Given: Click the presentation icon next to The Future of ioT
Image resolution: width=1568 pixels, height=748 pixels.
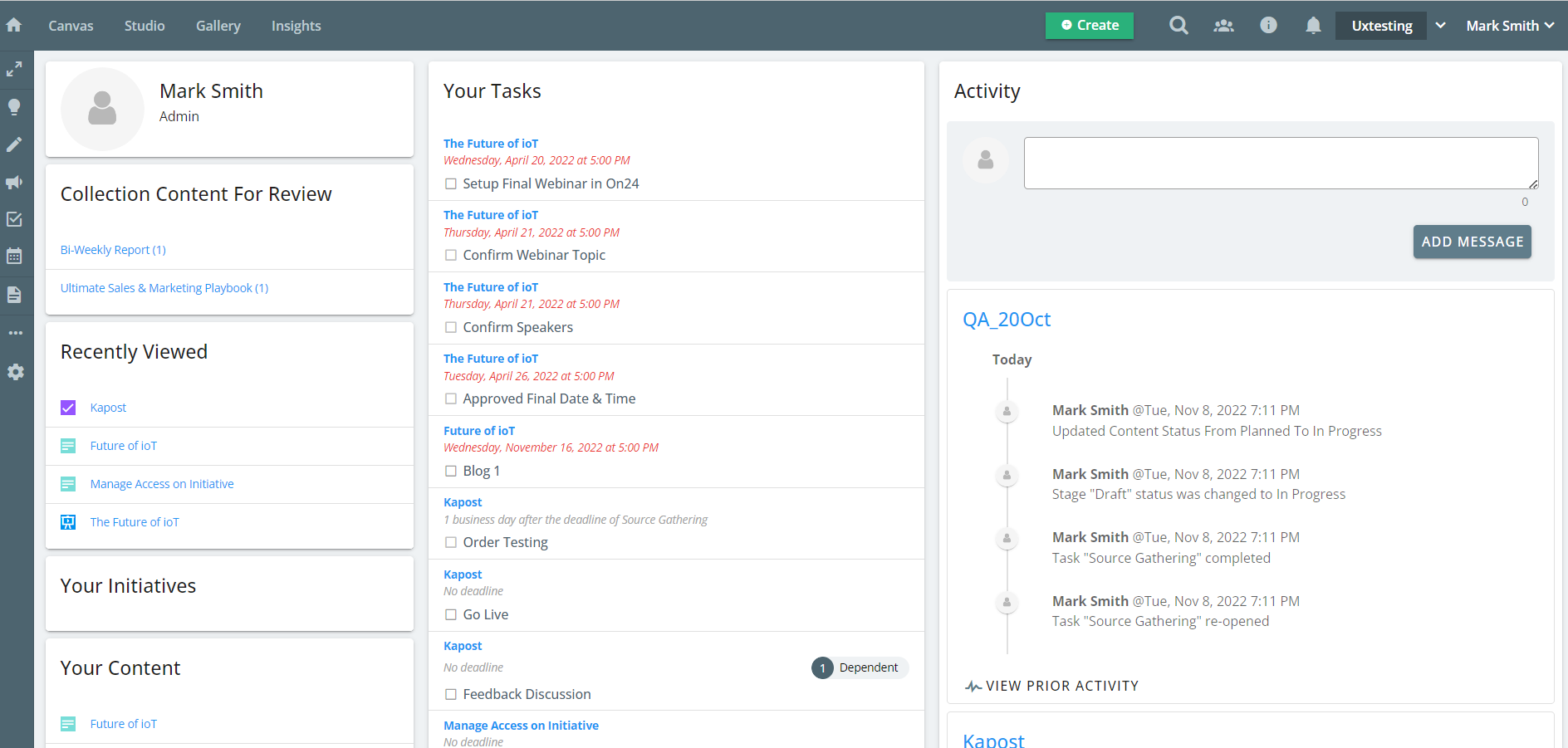Looking at the screenshot, I should 68,522.
